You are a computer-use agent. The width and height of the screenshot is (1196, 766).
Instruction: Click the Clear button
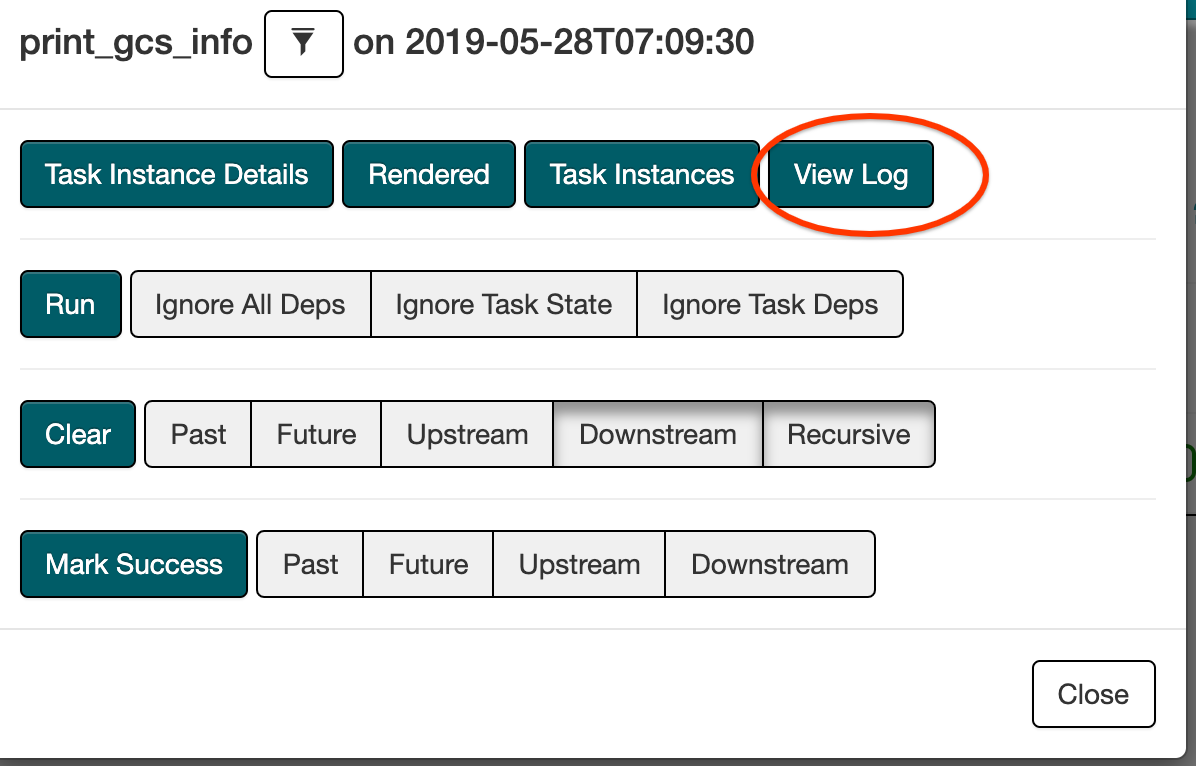tap(77, 434)
